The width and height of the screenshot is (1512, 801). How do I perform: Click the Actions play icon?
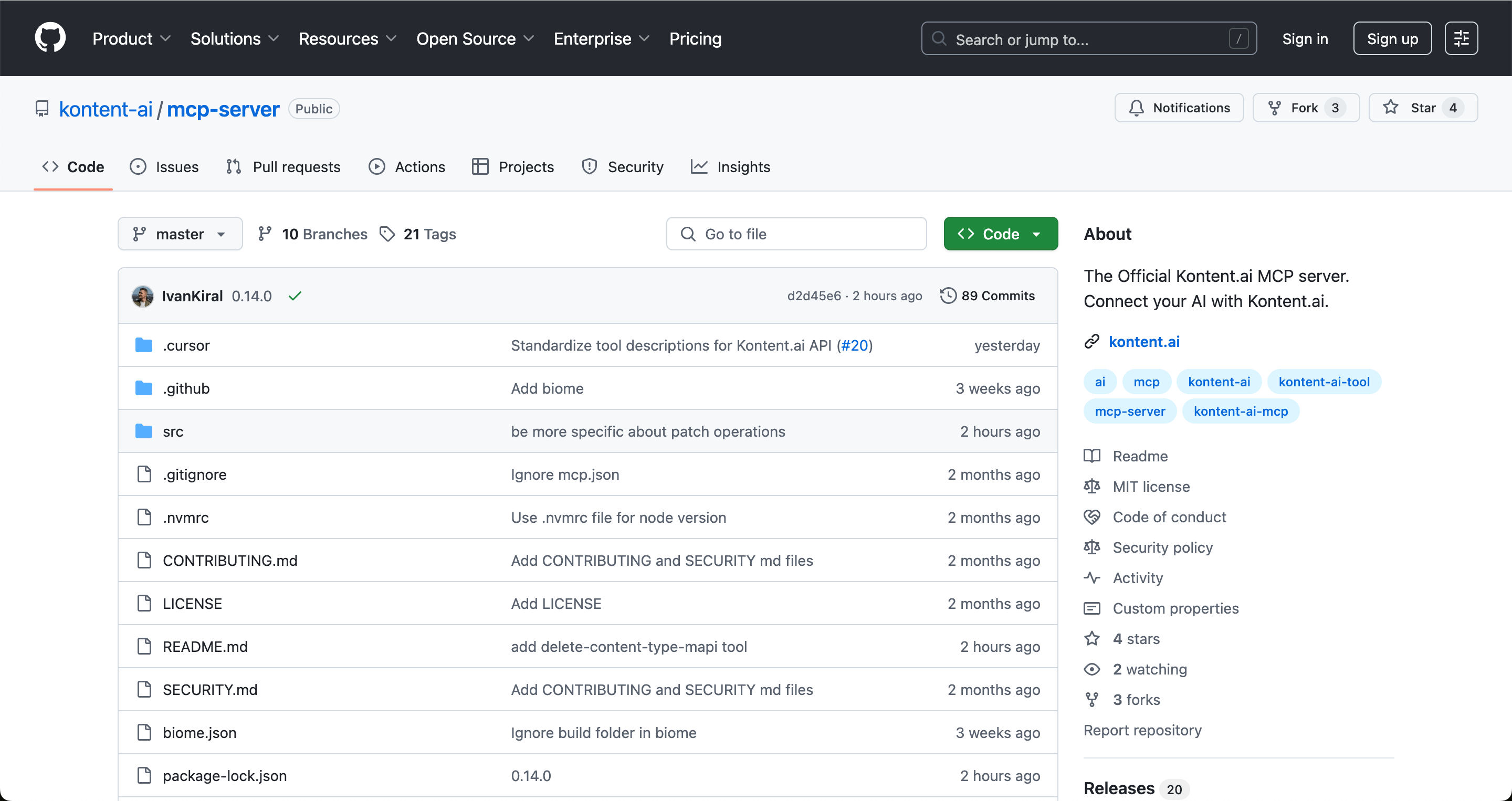(x=377, y=166)
